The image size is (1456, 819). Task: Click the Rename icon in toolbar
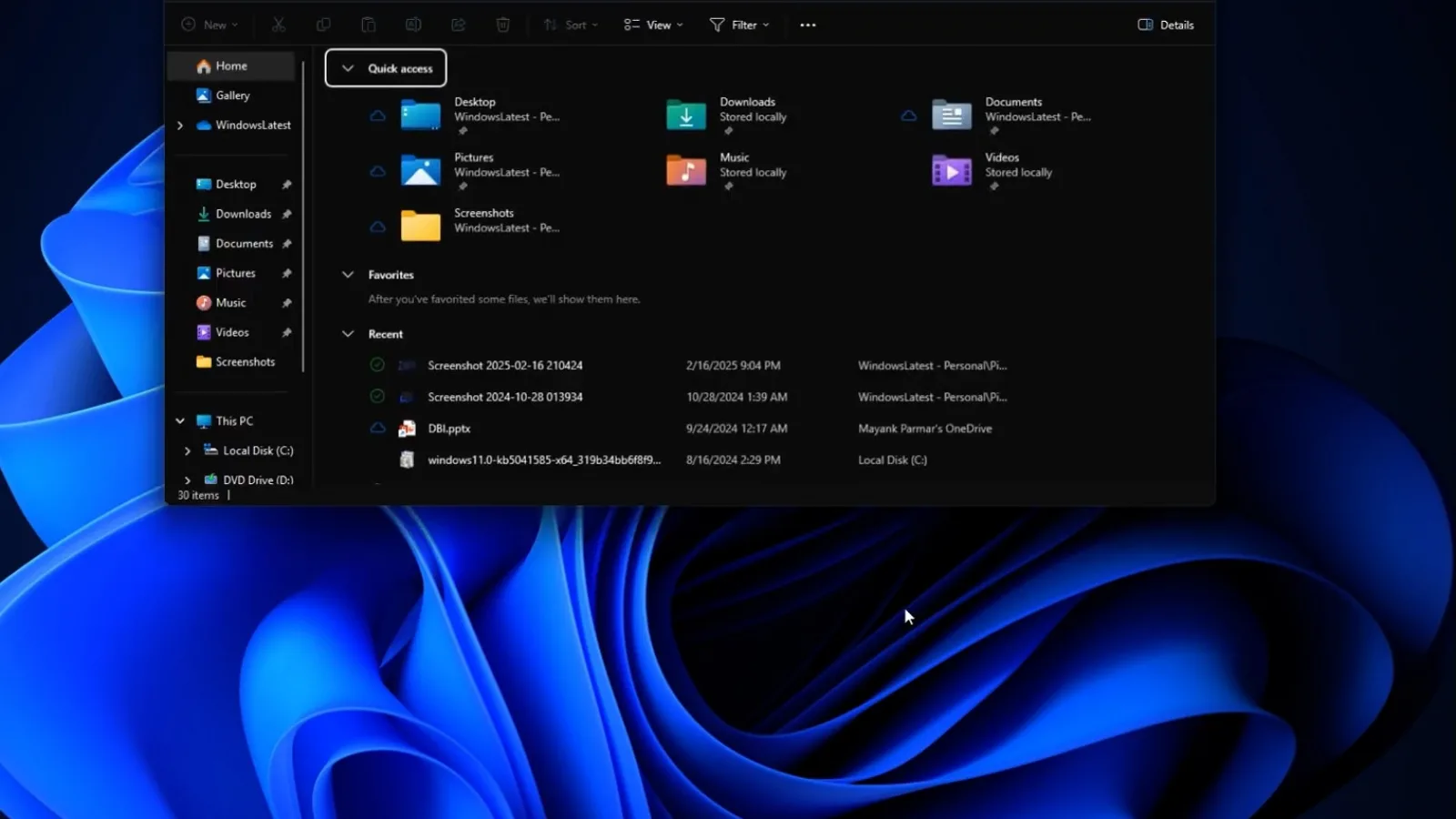click(x=413, y=25)
